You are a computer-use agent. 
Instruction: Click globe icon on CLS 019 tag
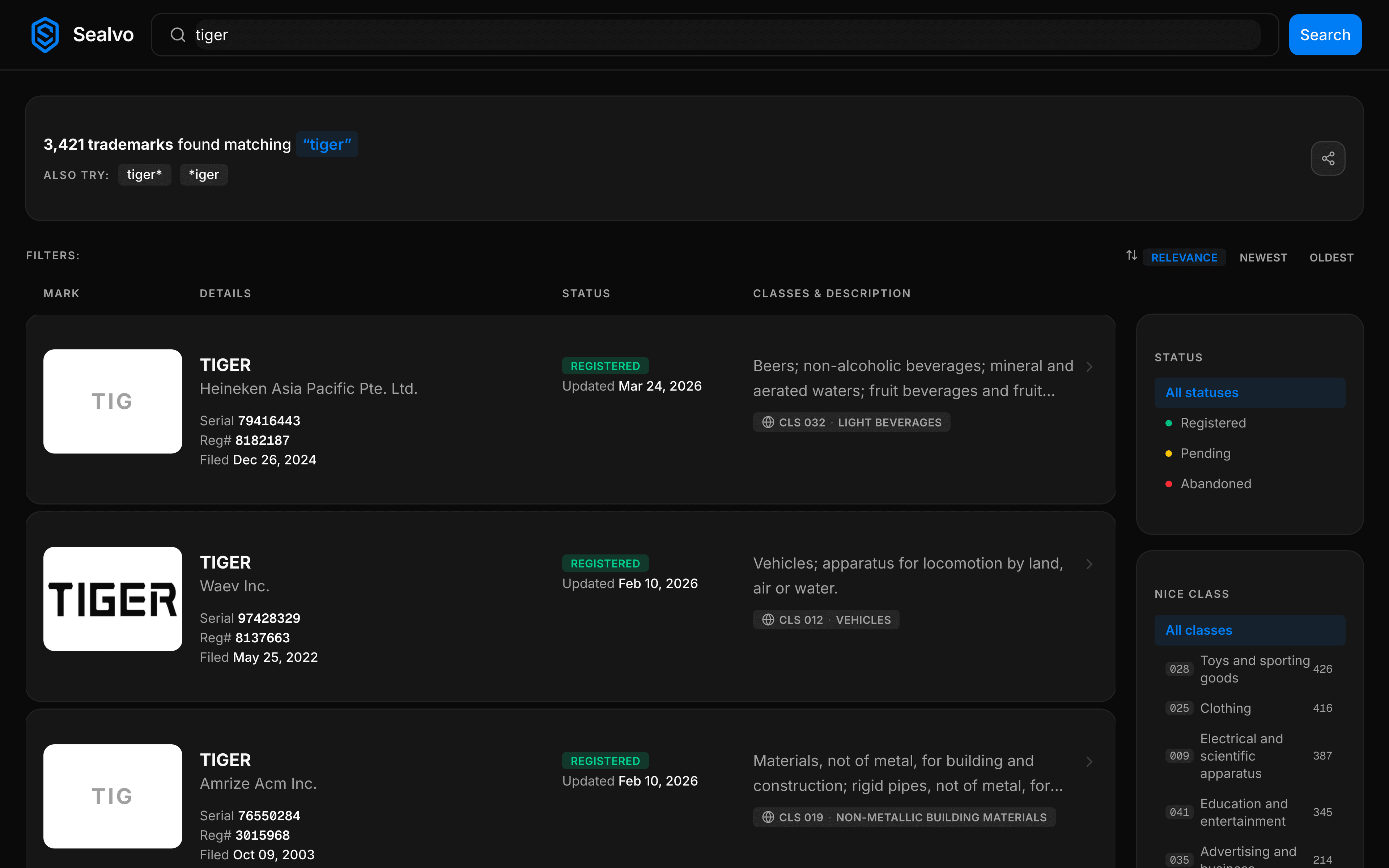point(768,817)
